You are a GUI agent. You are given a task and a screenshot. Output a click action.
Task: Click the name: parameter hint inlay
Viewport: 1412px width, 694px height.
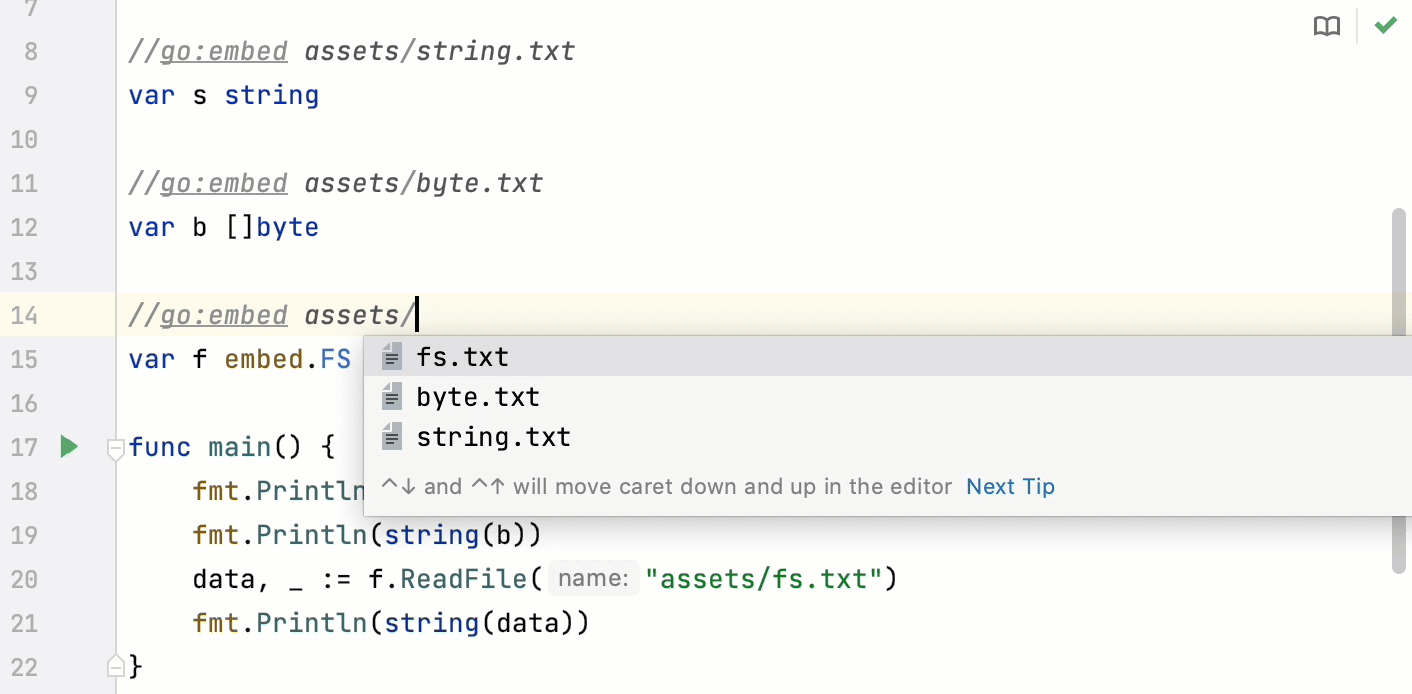click(593, 578)
